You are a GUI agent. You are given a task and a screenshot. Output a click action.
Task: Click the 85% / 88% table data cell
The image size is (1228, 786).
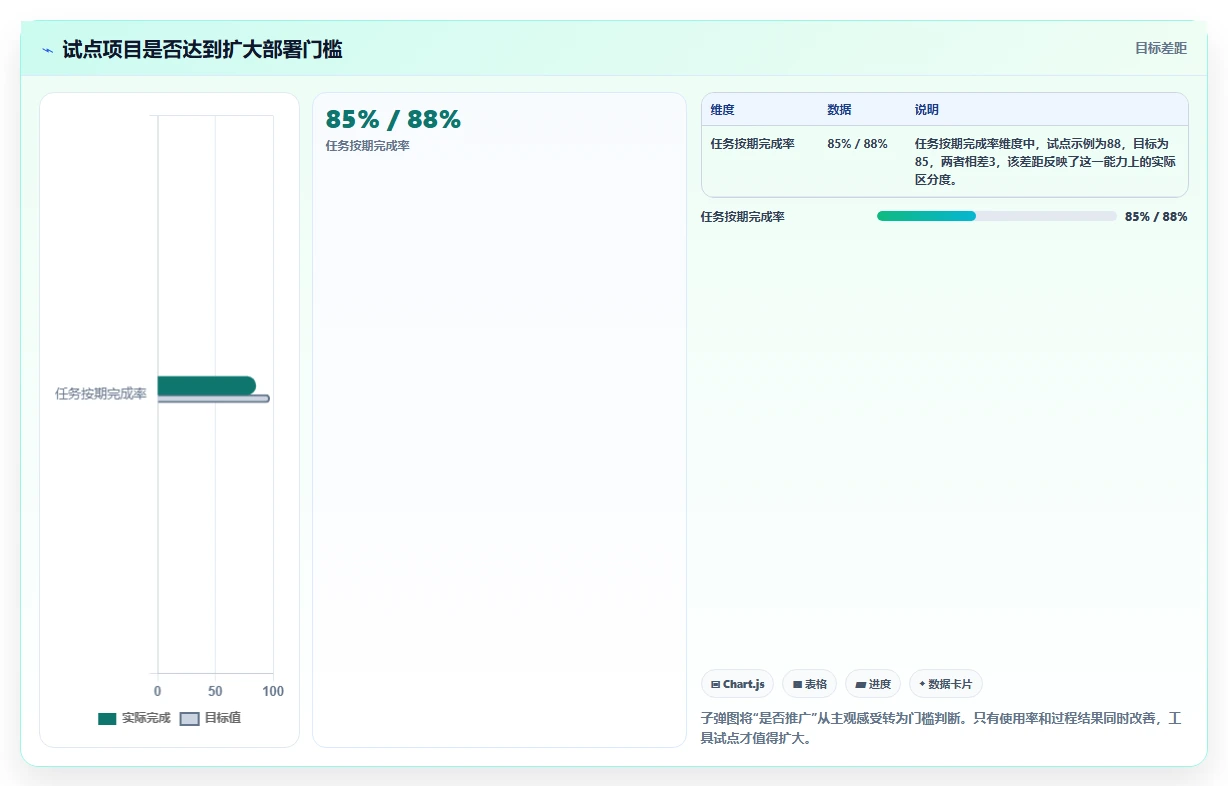pos(857,144)
